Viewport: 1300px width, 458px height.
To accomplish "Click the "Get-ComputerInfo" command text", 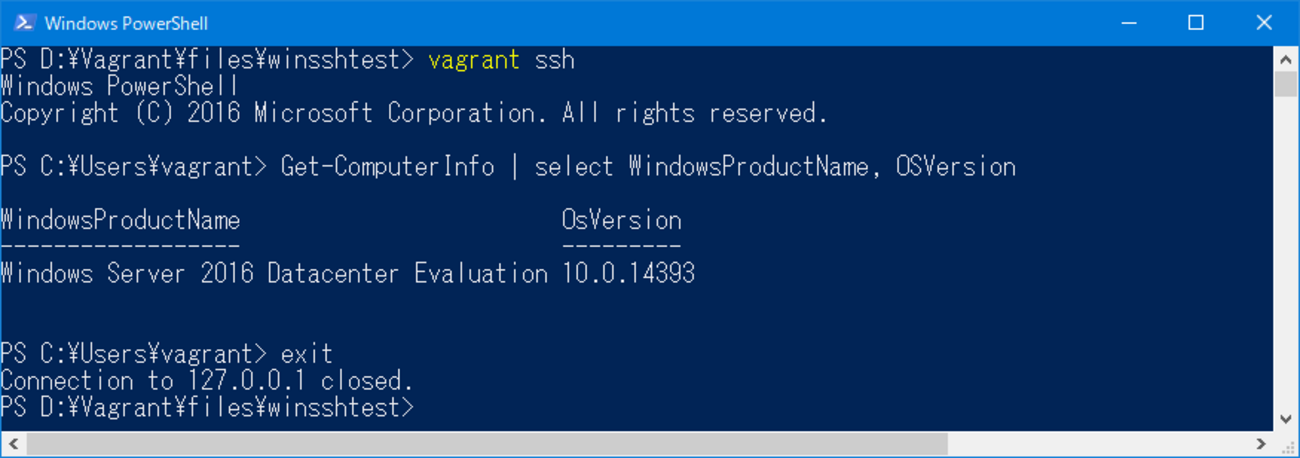I will pyautogui.click(x=387, y=166).
